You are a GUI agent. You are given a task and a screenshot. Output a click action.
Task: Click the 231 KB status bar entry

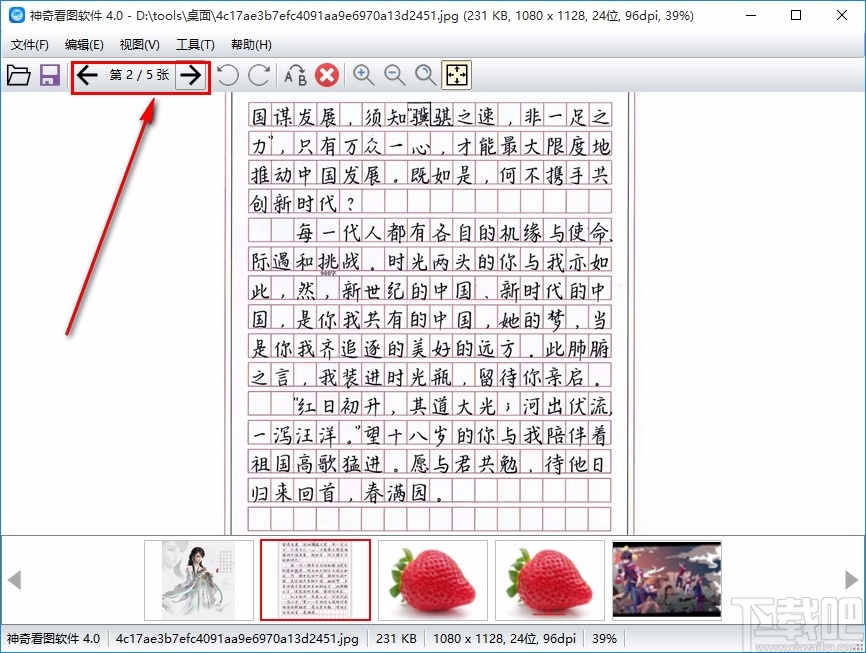coord(397,639)
